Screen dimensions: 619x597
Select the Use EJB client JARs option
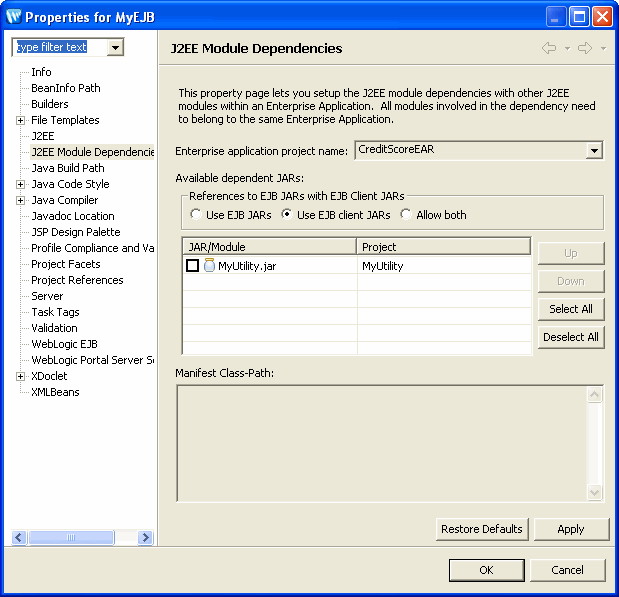click(x=287, y=214)
